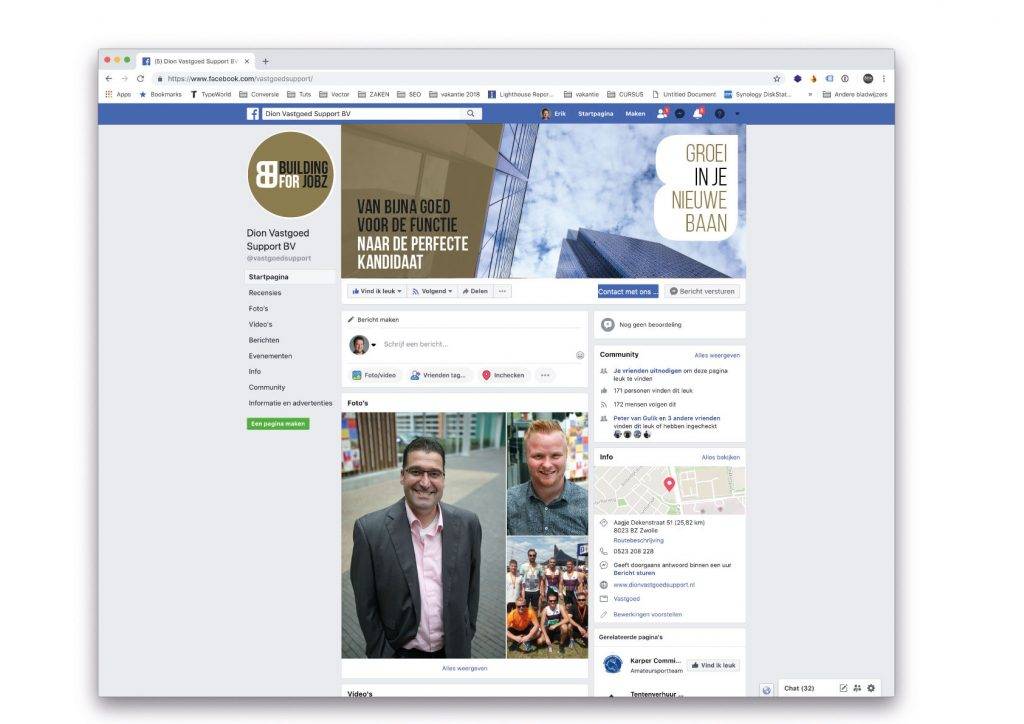Click the search magnifier in the Facebook search box

[470, 114]
